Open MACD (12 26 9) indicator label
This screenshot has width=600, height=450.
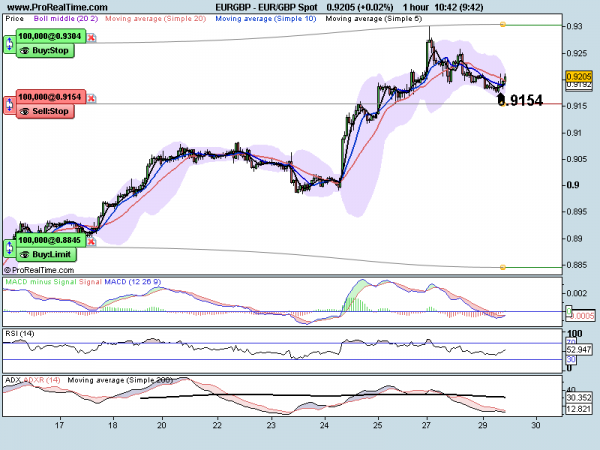[133, 282]
